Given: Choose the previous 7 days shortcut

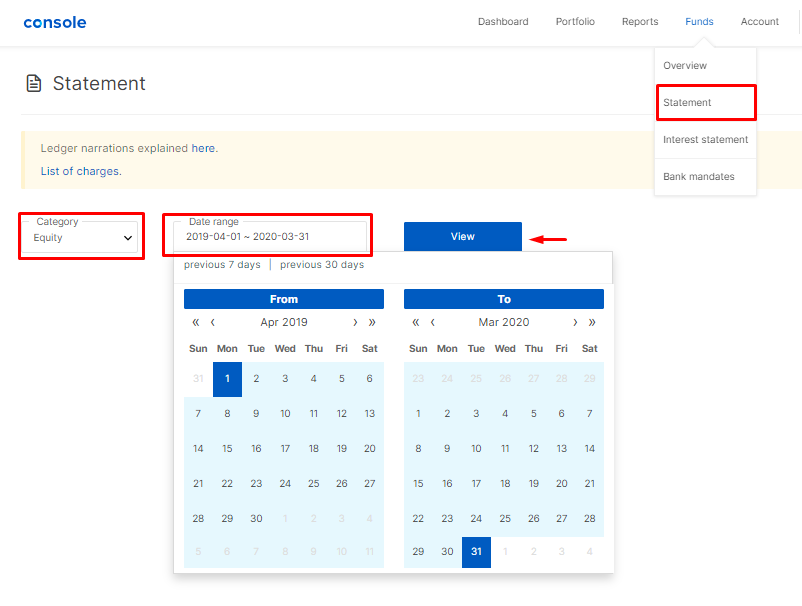Looking at the screenshot, I should coord(222,264).
